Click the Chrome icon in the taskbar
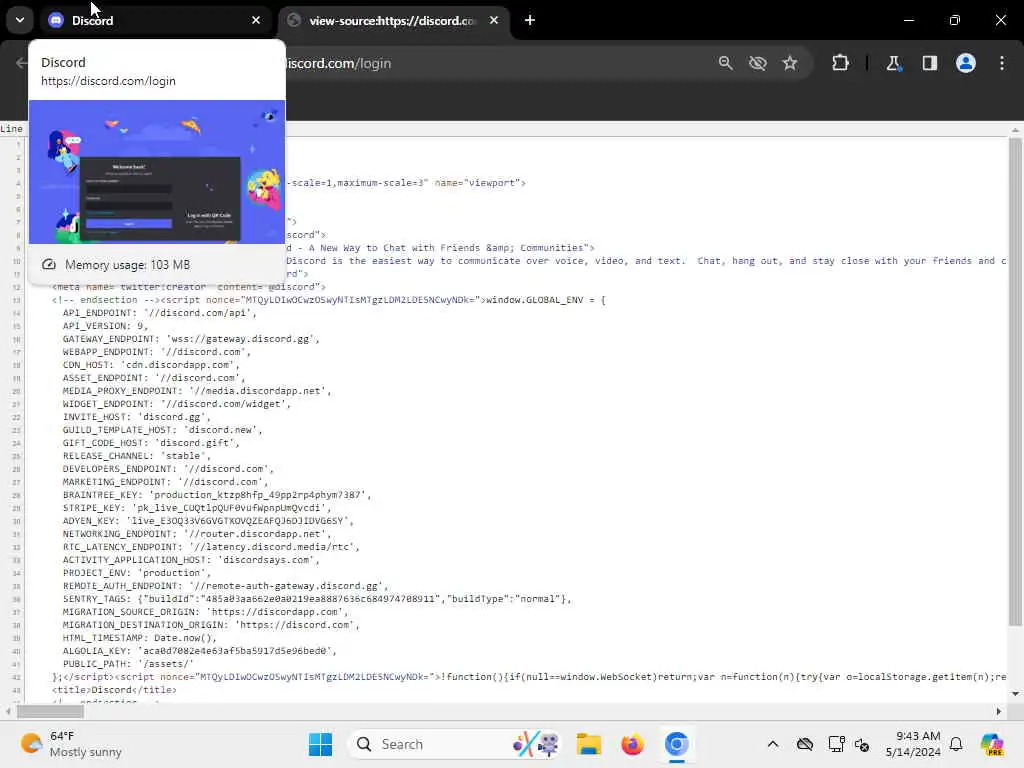 click(x=677, y=744)
